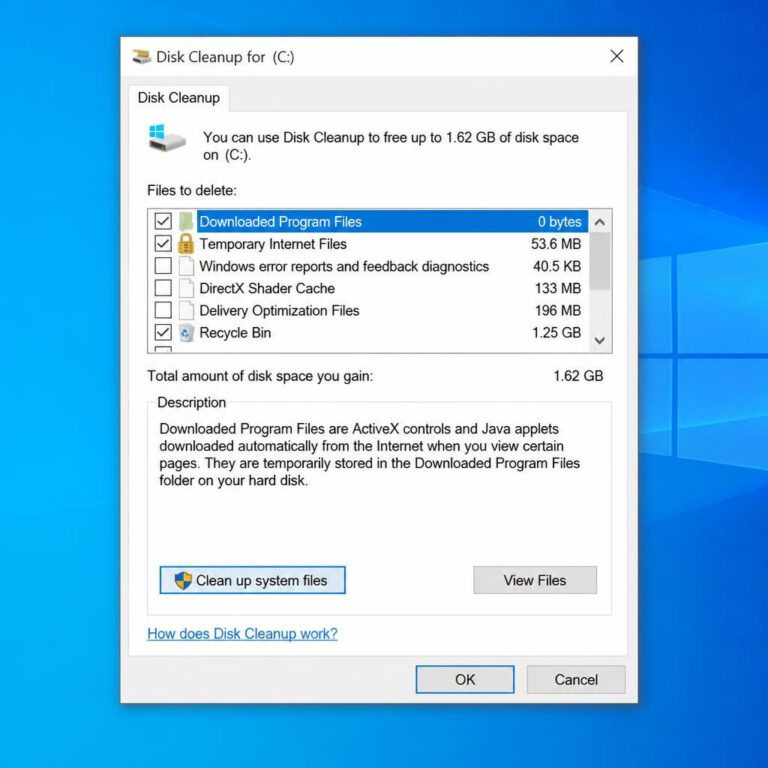Click the 133 MB size value
768x768 pixels.
coord(558,288)
